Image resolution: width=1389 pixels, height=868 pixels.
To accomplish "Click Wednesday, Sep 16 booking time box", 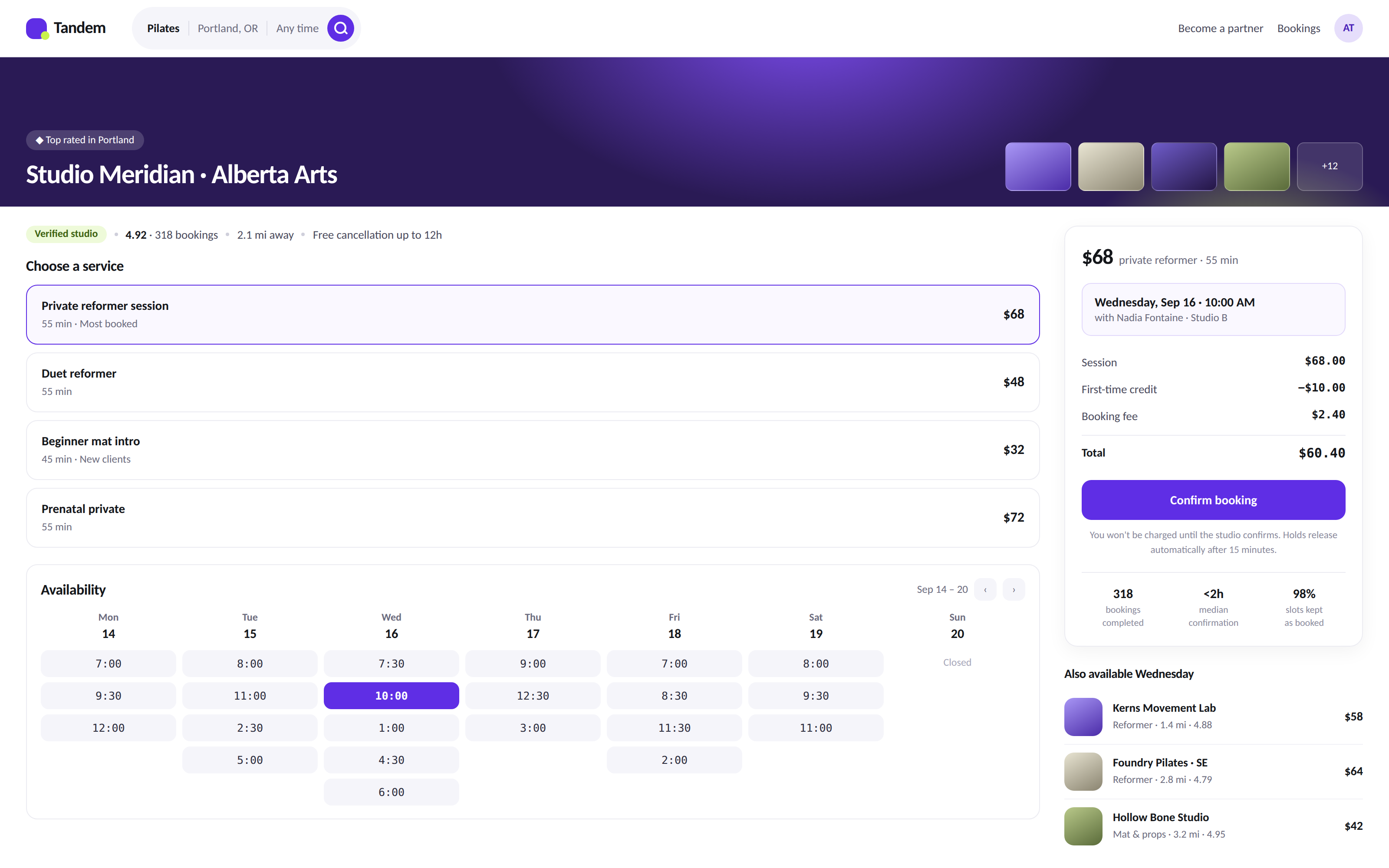I will tap(1213, 309).
